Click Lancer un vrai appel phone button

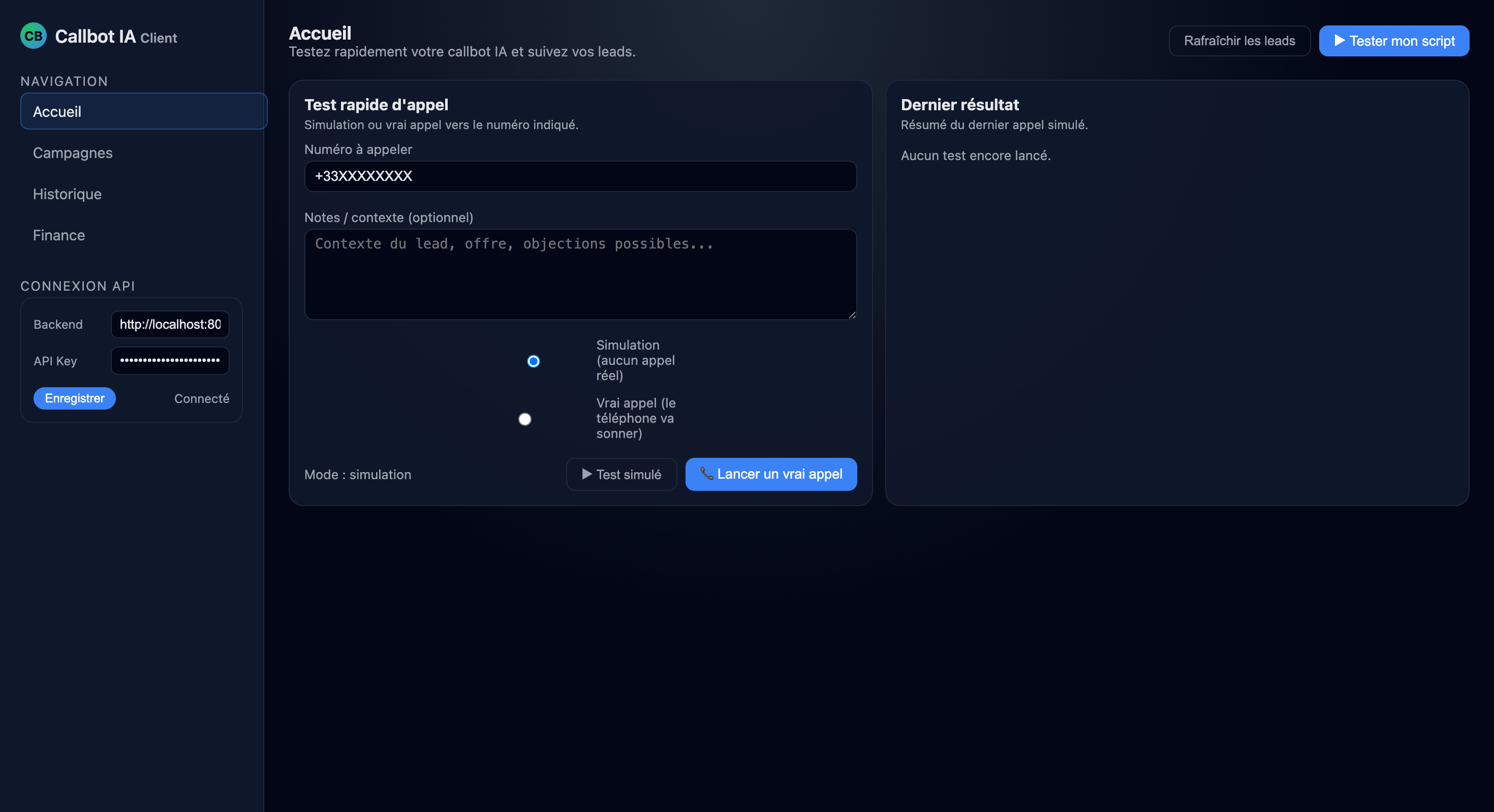[771, 475]
